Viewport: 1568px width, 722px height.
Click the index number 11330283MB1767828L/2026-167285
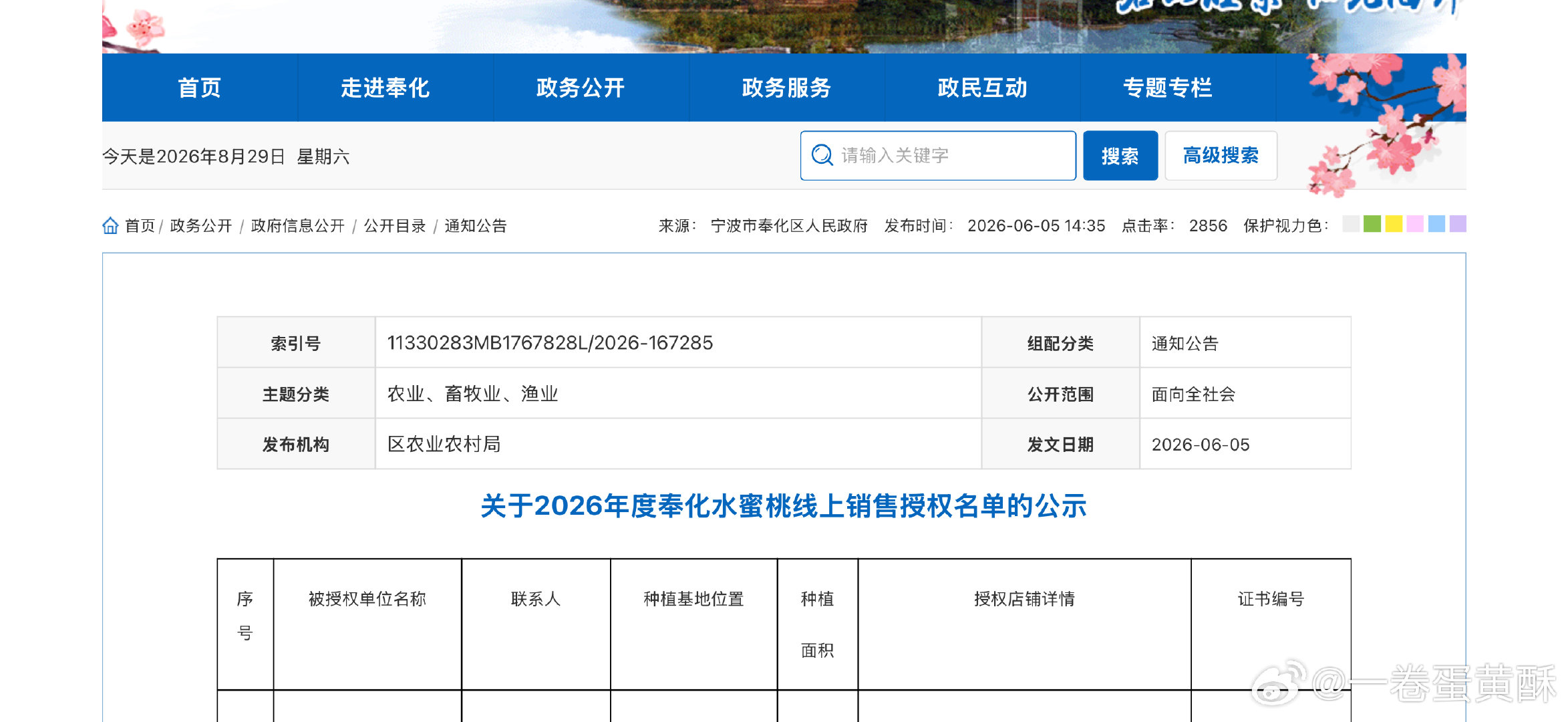tap(550, 343)
